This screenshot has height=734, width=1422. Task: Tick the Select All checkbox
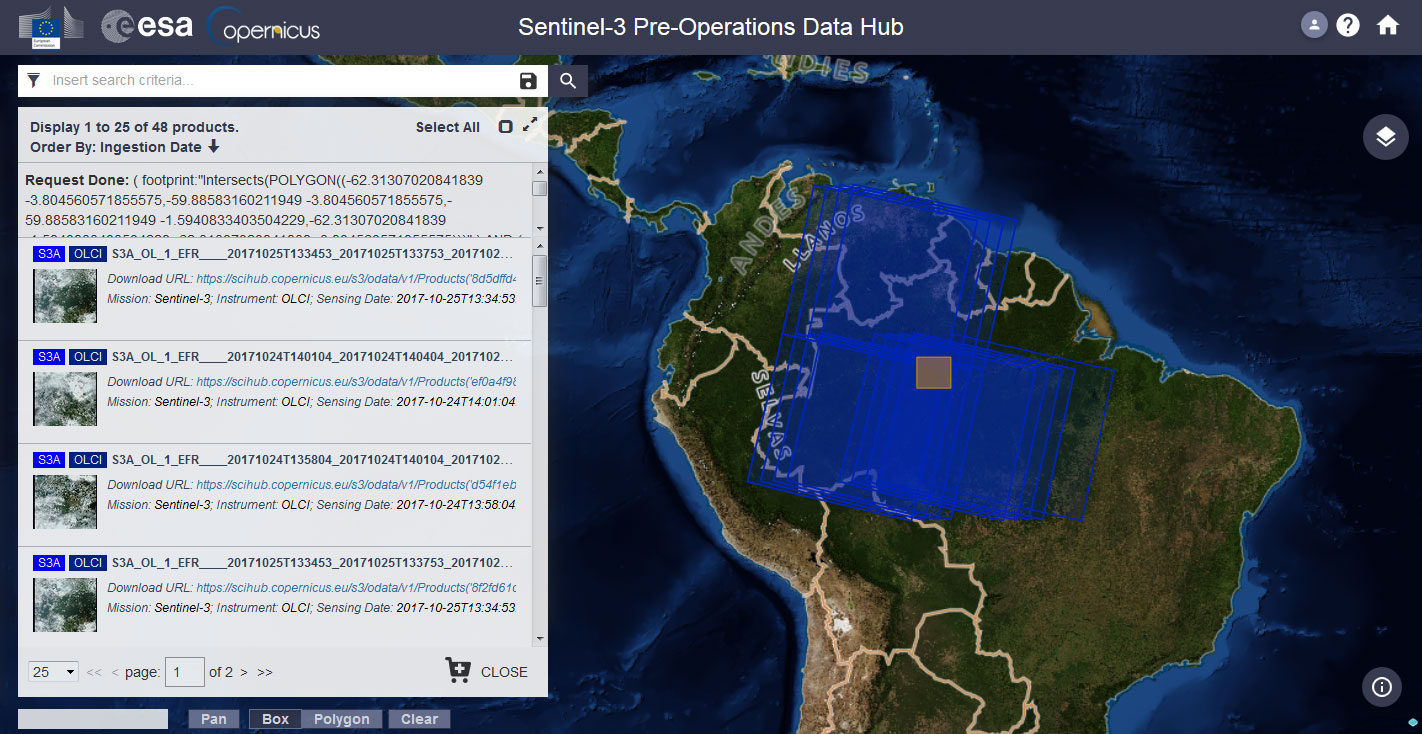click(506, 127)
